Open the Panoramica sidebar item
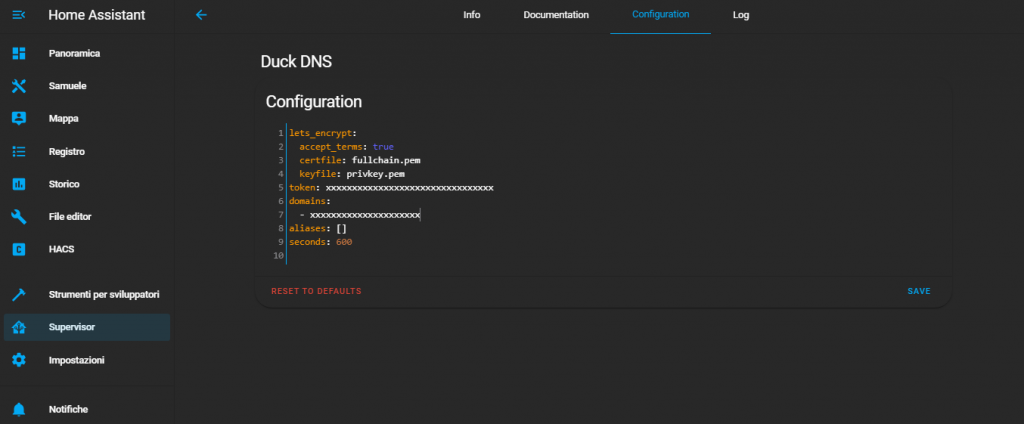 tap(87, 54)
